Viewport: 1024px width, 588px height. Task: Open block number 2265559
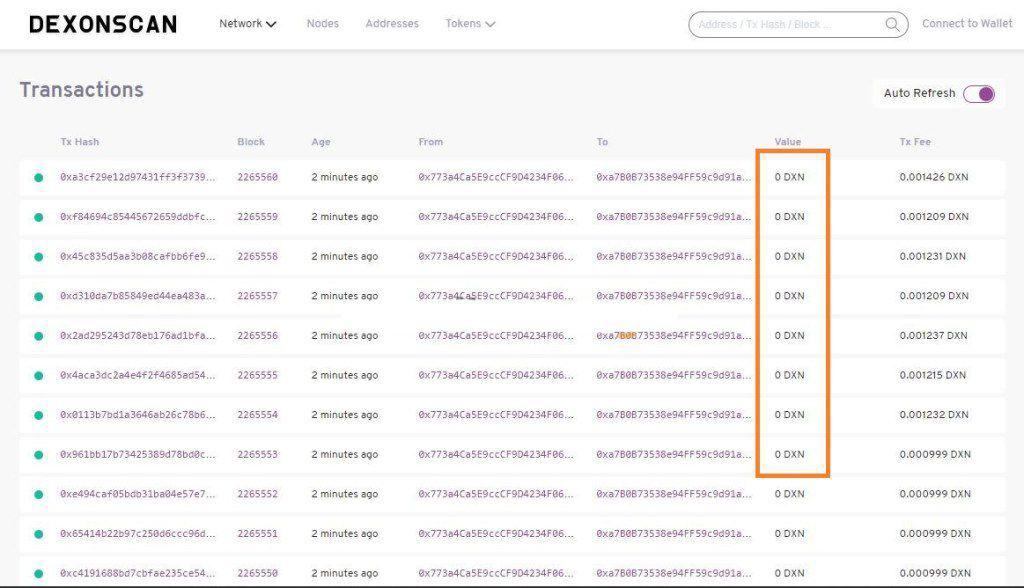[257, 217]
